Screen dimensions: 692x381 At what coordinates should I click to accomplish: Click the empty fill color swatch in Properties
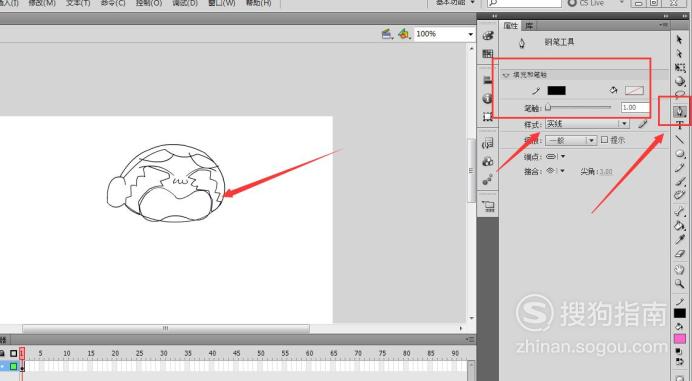[634, 91]
